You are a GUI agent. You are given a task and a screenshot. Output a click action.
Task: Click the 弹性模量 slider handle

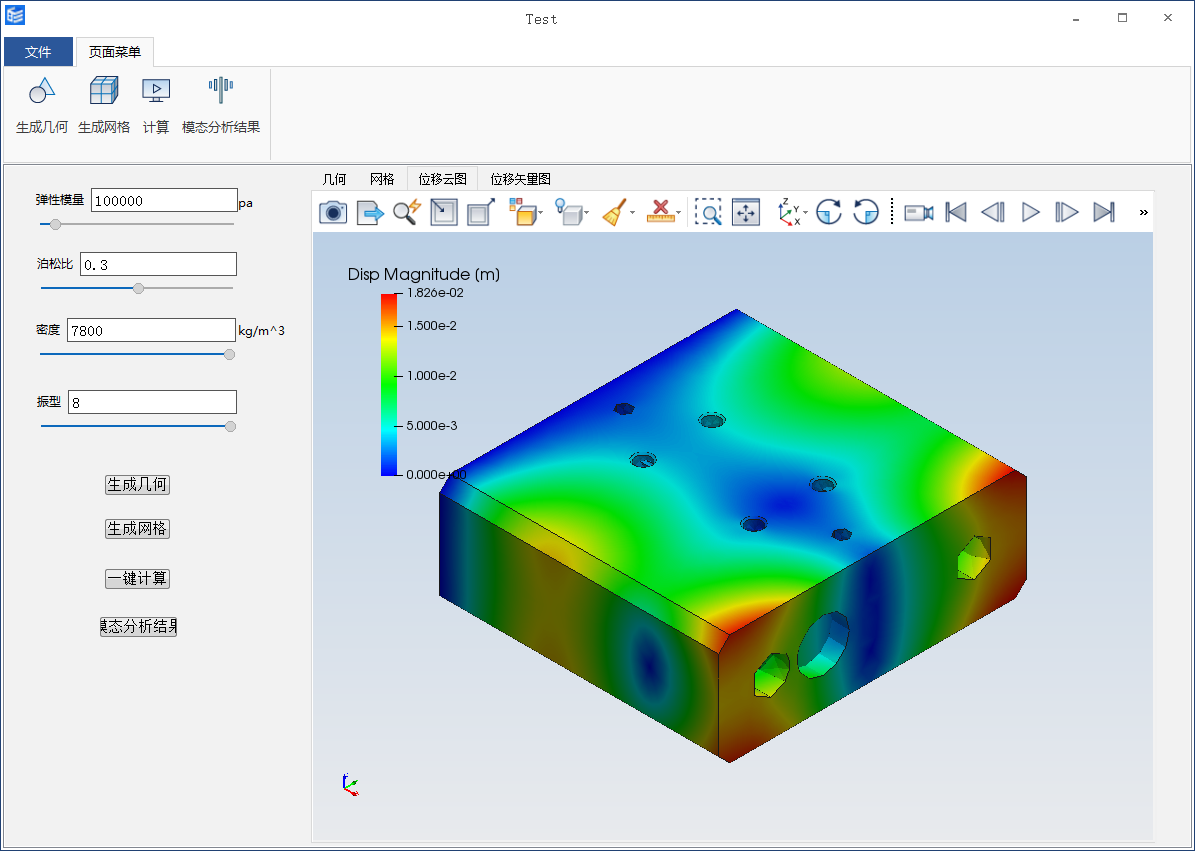point(55,224)
